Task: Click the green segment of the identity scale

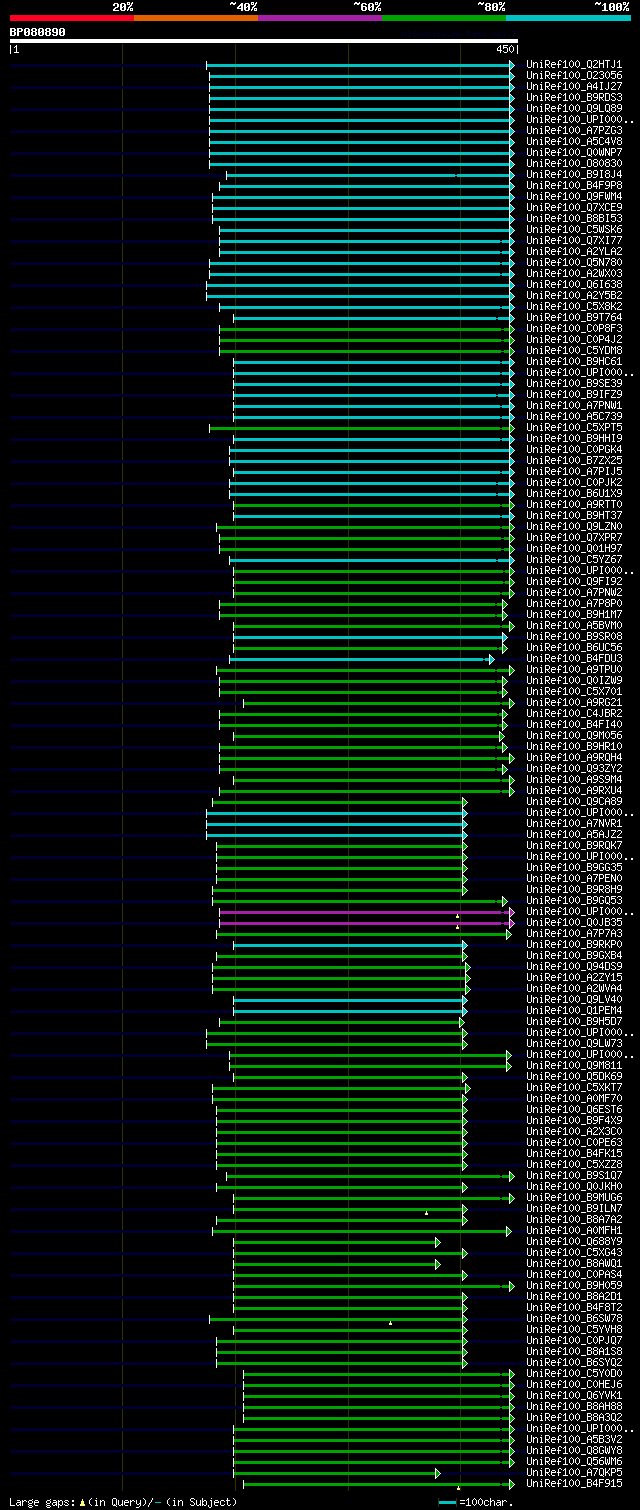Action: click(444, 17)
